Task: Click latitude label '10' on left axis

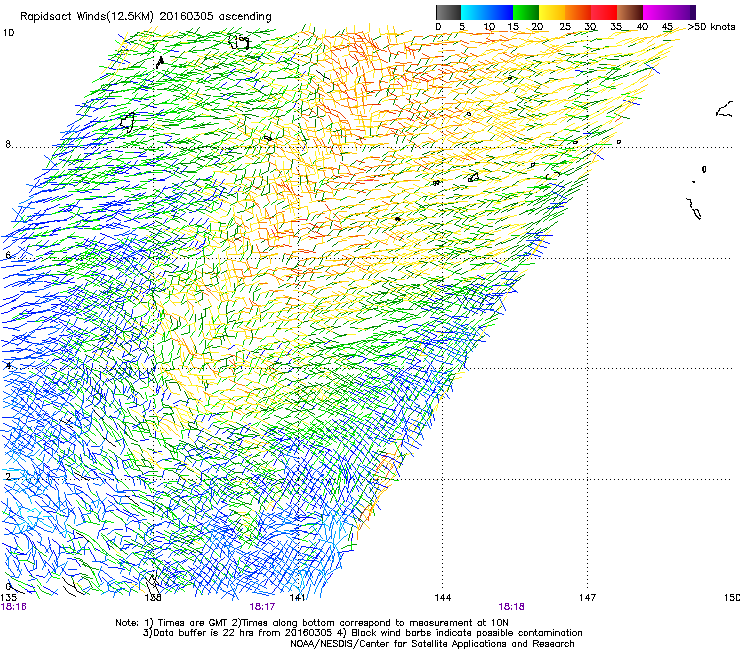Action: point(8,33)
